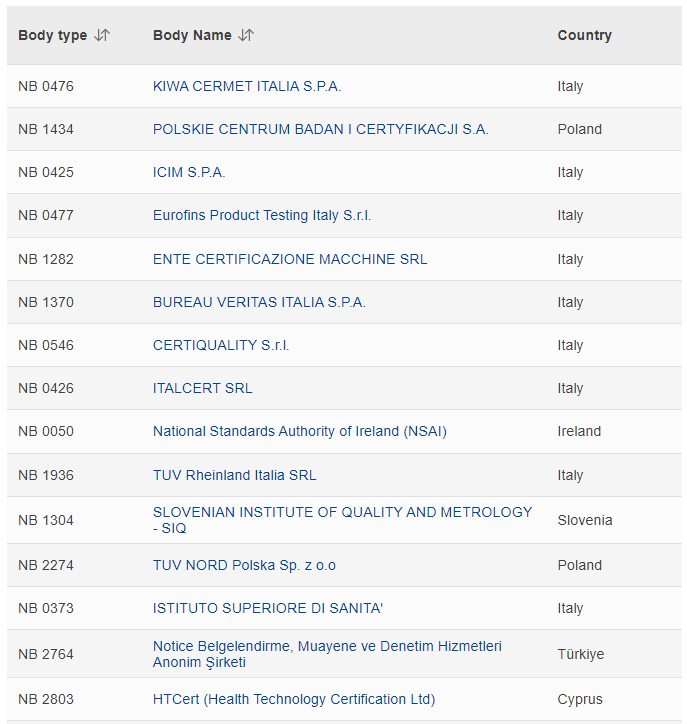This screenshot has height=724, width=687.
Task: Click Poland in the NB 1434 row
Action: 579,129
